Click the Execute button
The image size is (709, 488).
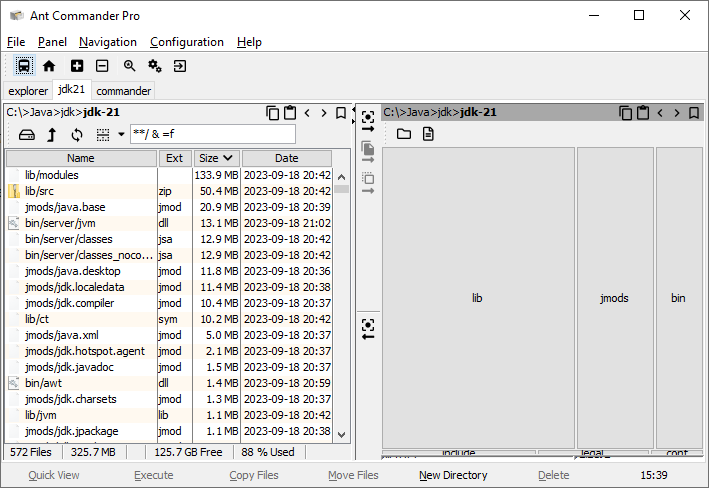click(154, 475)
